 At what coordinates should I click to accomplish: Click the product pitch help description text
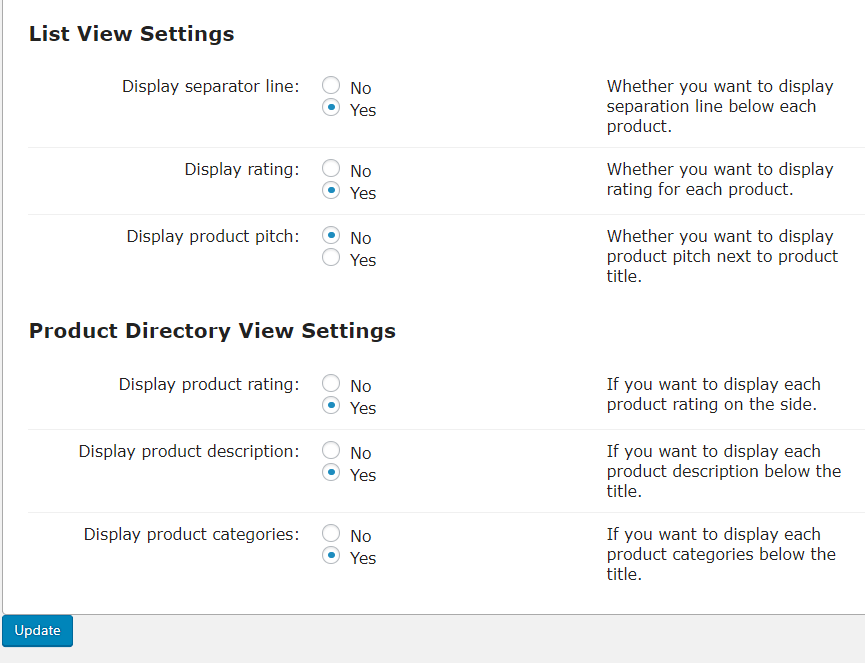pyautogui.click(x=721, y=256)
